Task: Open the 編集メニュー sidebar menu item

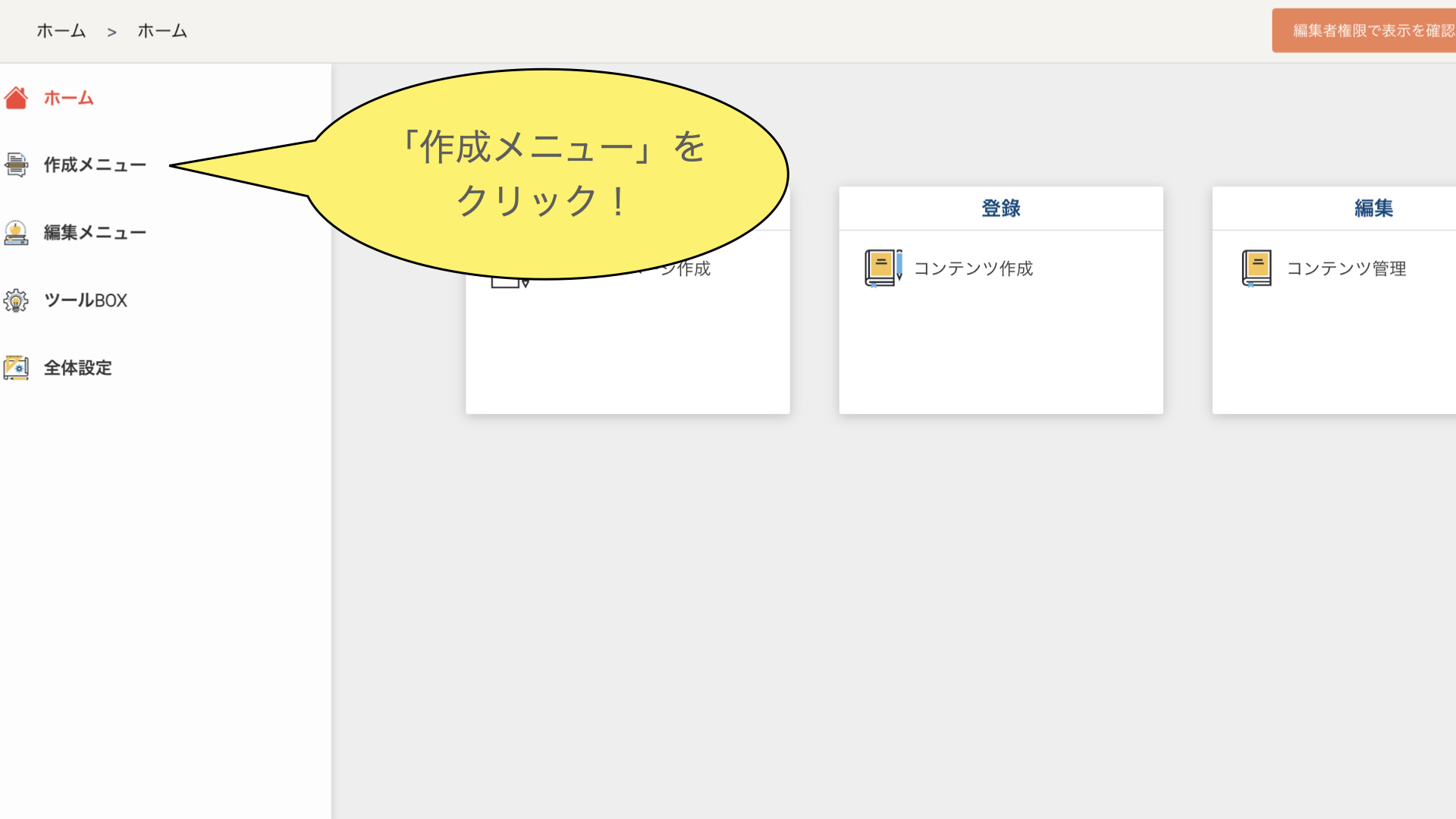Action: pos(95,232)
